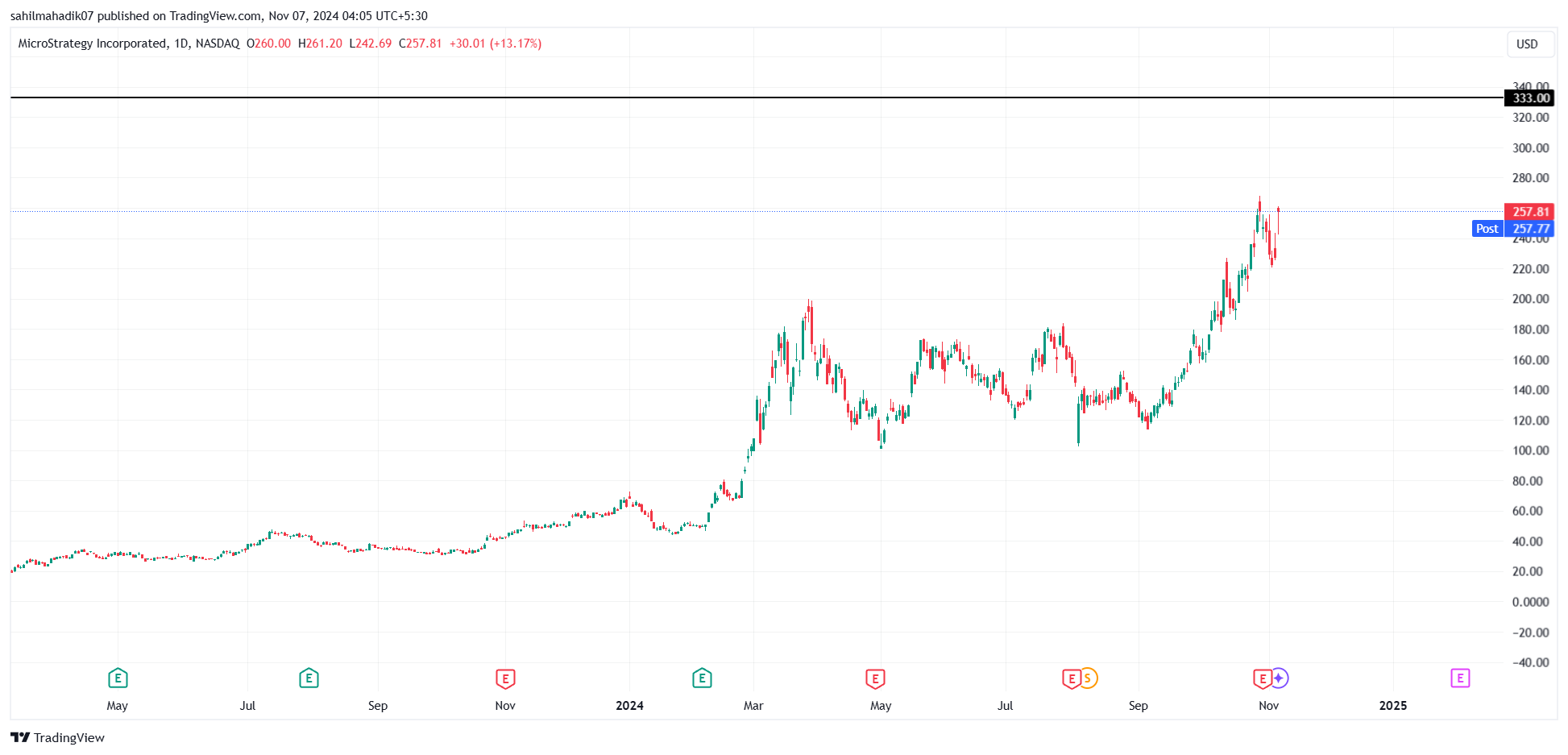
Task: Open the red earnings marker beside the orange S
Action: [x=1072, y=678]
